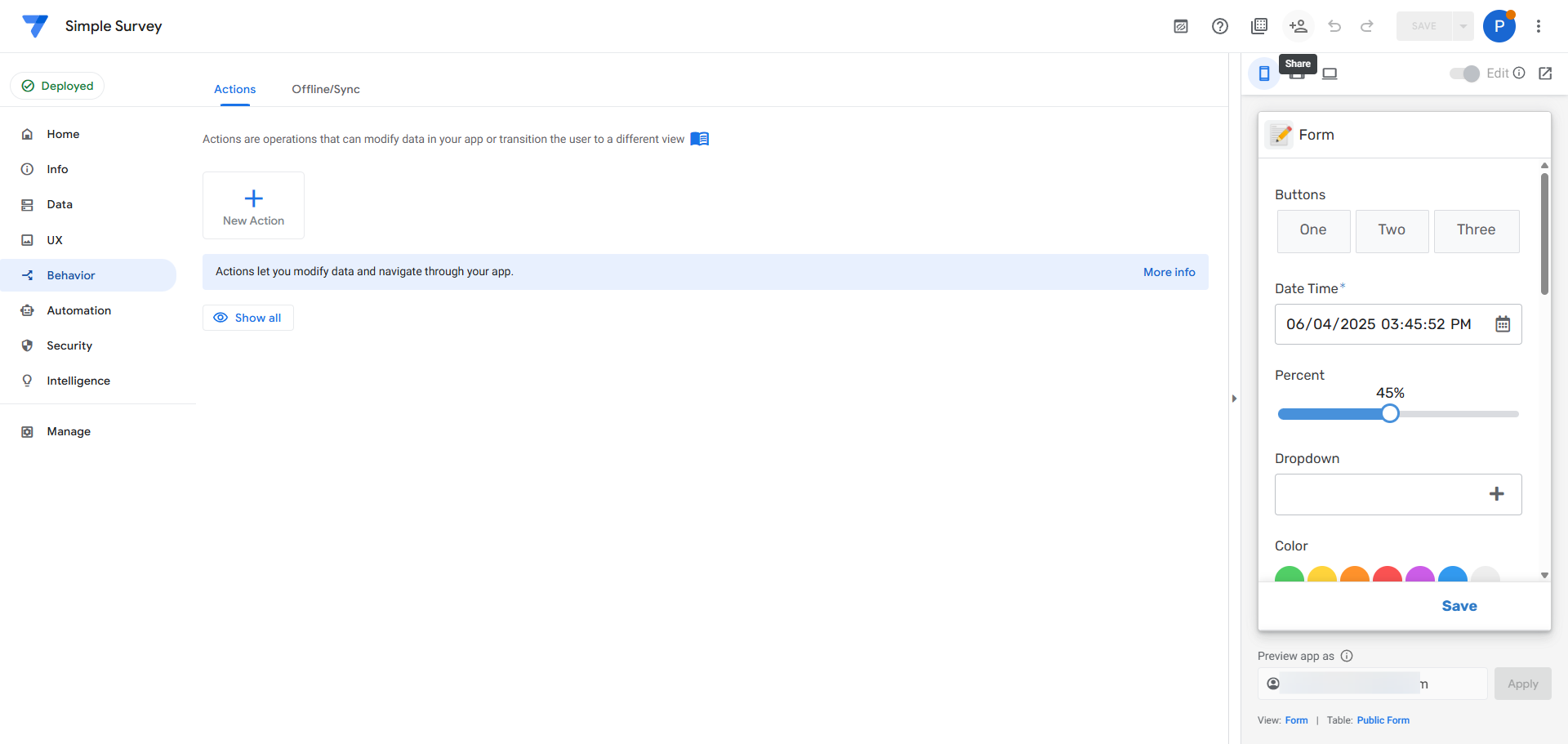The image size is (1568, 744).
Task: Open Intelligence in the sidebar
Action: pos(88,381)
